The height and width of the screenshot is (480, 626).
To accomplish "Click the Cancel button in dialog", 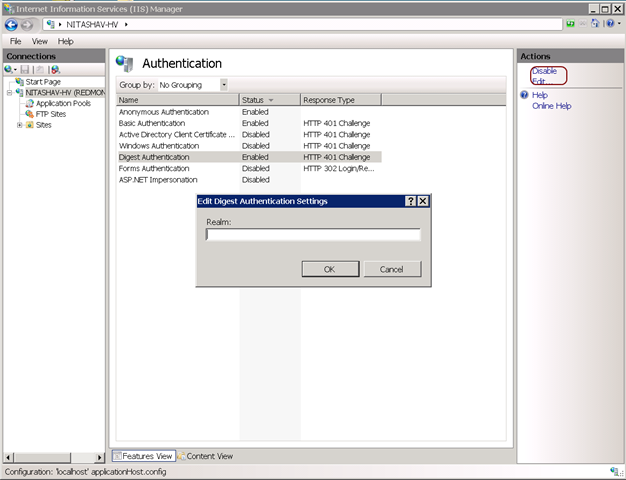I will coord(392,269).
